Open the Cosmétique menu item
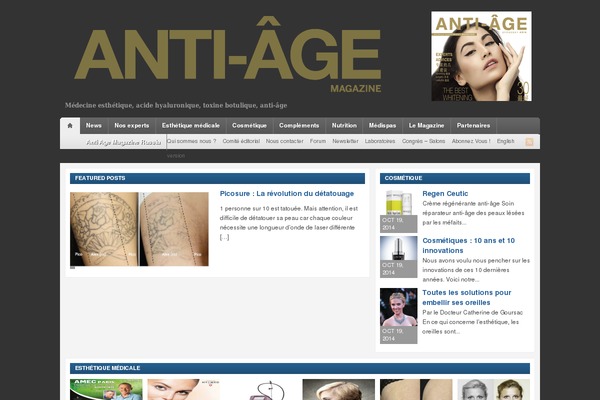The image size is (600, 400). coord(249,126)
